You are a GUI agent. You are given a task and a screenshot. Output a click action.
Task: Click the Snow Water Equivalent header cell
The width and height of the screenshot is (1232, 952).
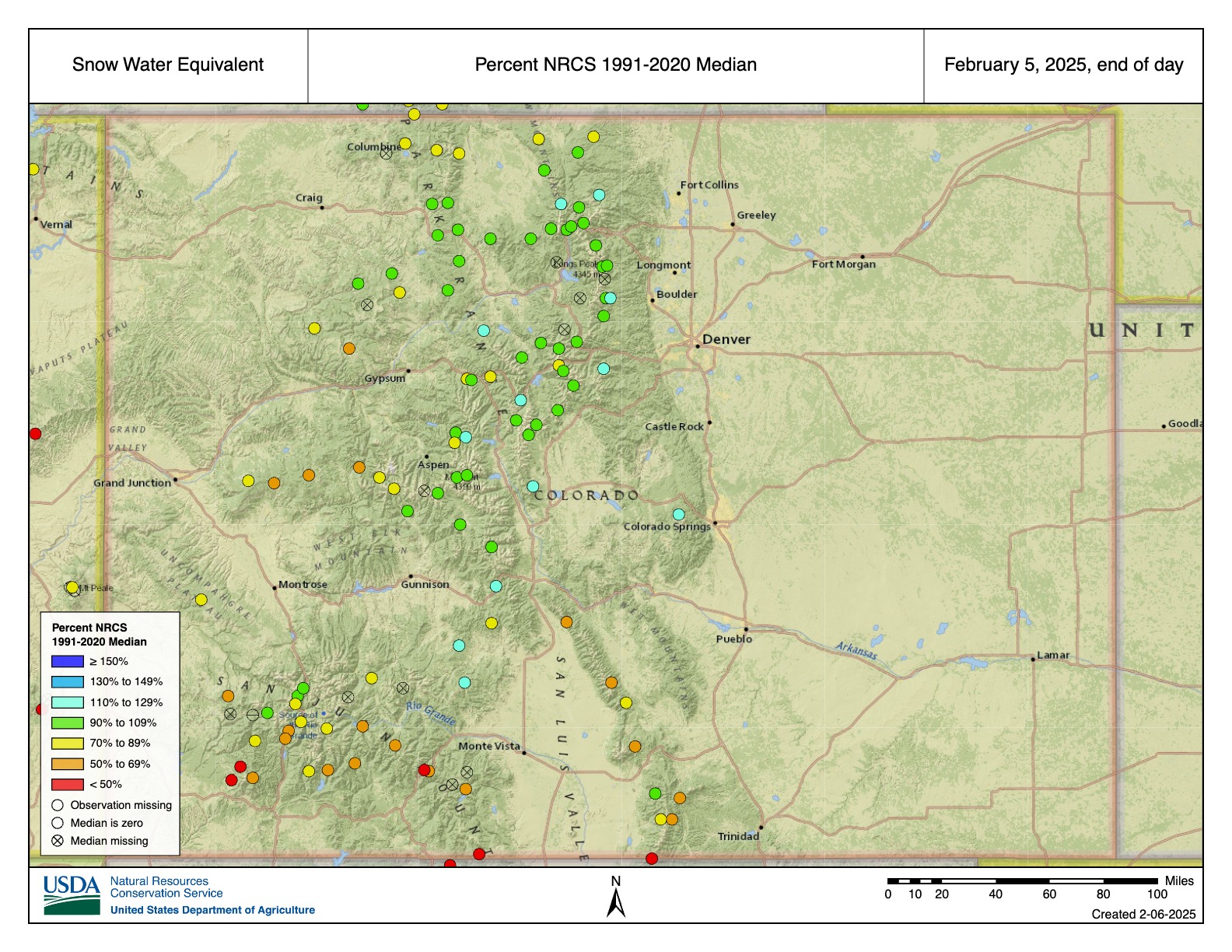pyautogui.click(x=168, y=65)
